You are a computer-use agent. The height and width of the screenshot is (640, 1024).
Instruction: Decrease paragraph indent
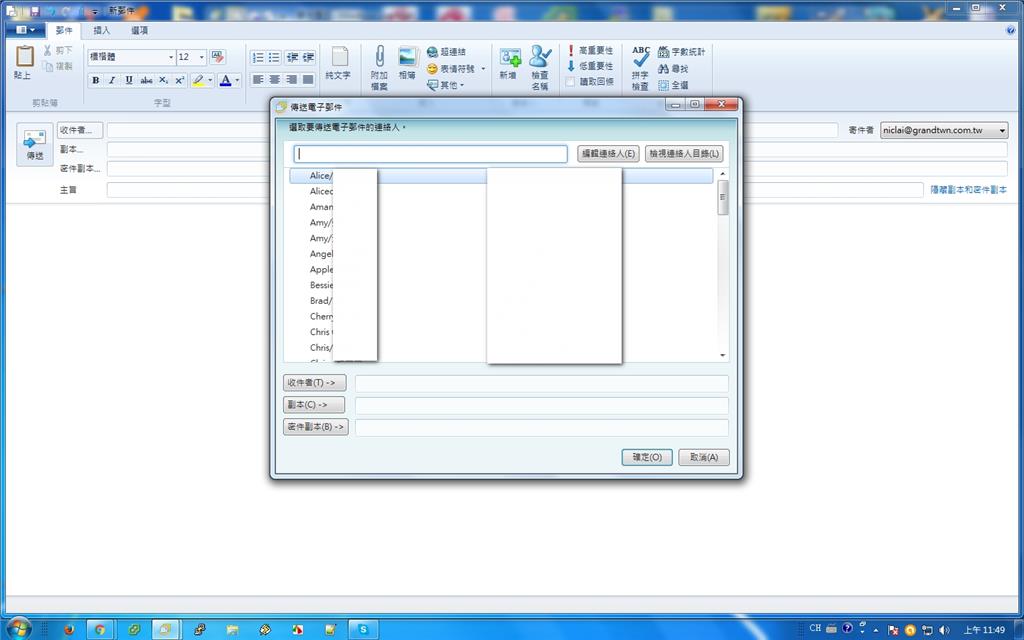(x=292, y=57)
